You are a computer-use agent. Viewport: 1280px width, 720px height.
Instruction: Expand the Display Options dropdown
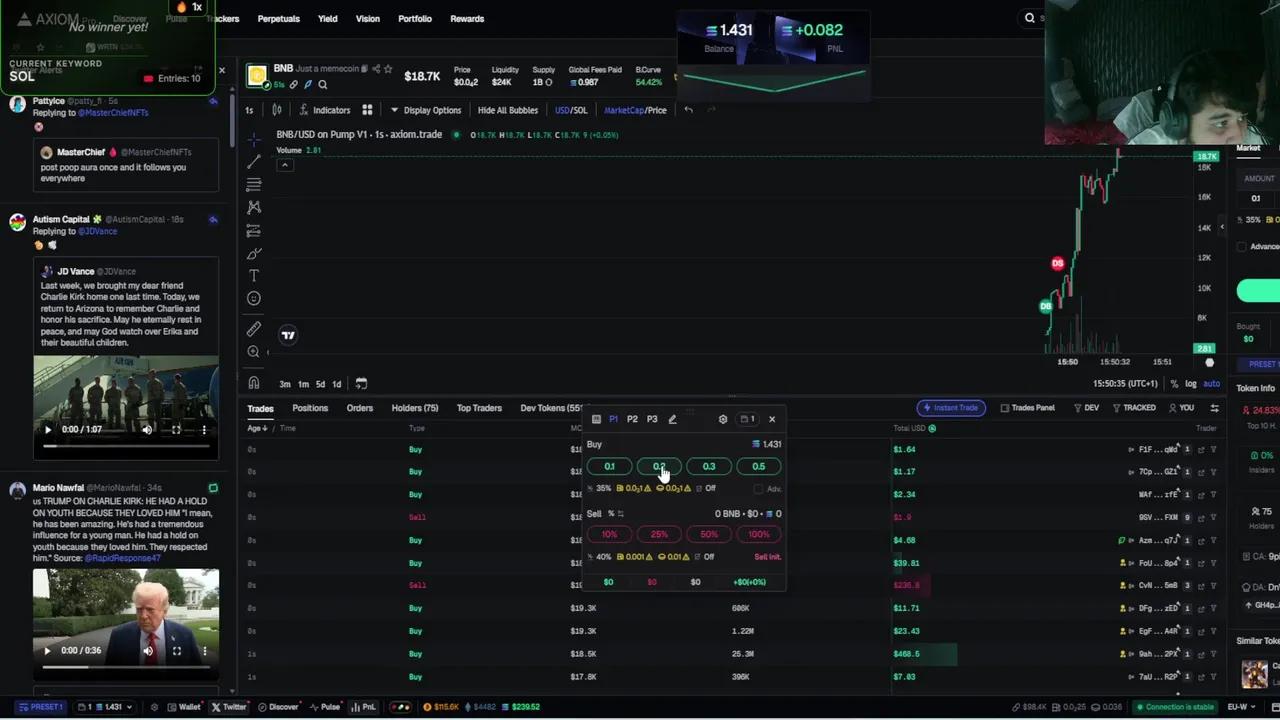pyautogui.click(x=426, y=110)
